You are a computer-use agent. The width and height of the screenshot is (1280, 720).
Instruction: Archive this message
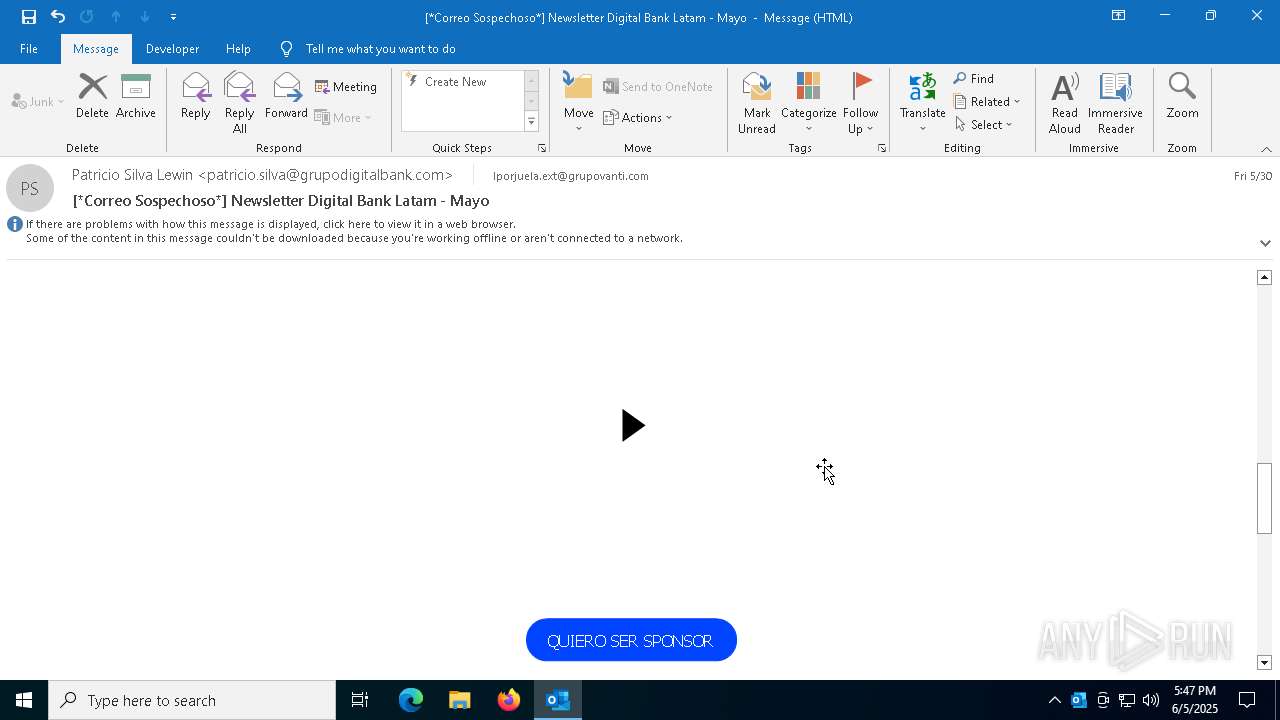point(136,96)
